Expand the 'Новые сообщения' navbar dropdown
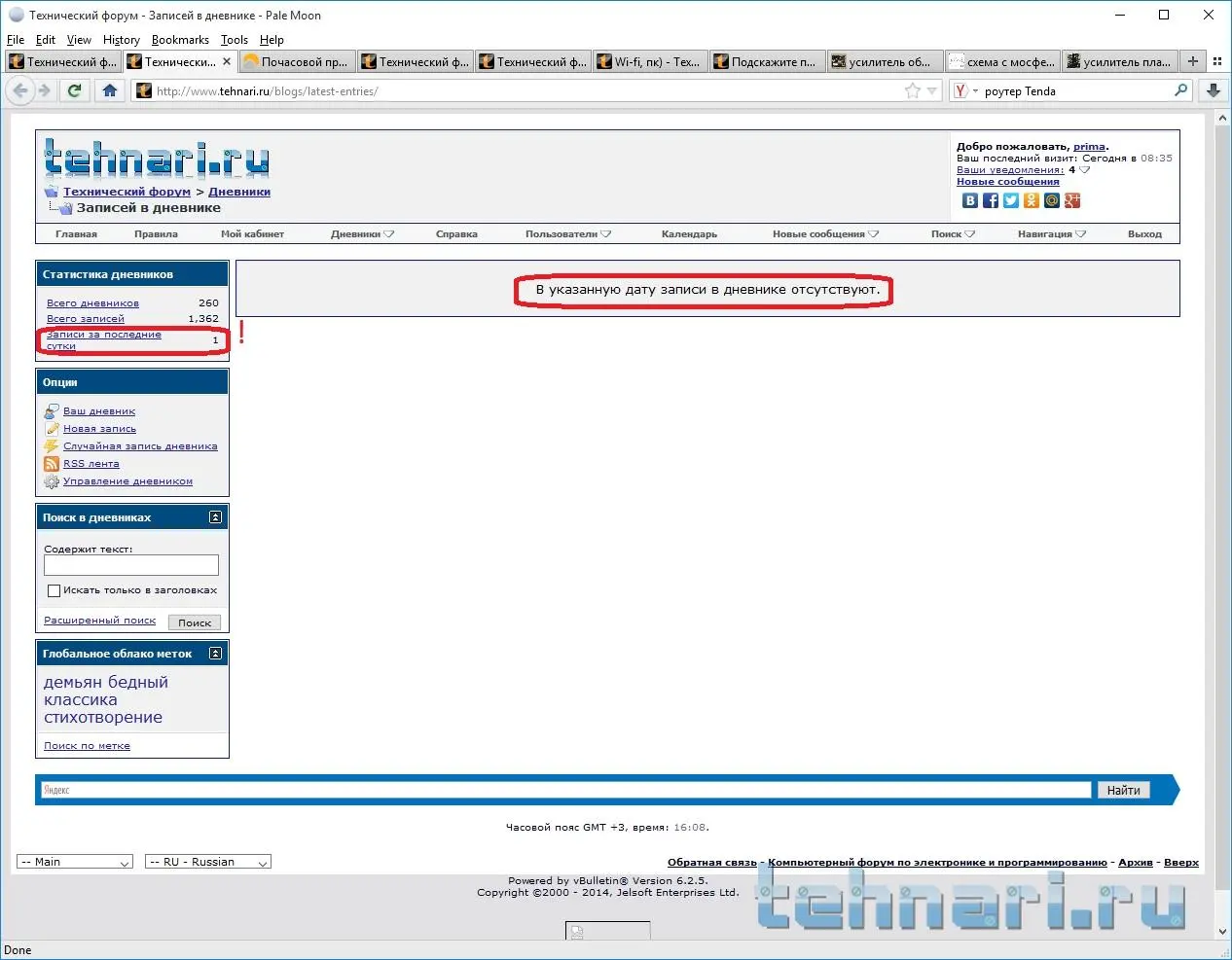1232x960 pixels. coord(825,234)
